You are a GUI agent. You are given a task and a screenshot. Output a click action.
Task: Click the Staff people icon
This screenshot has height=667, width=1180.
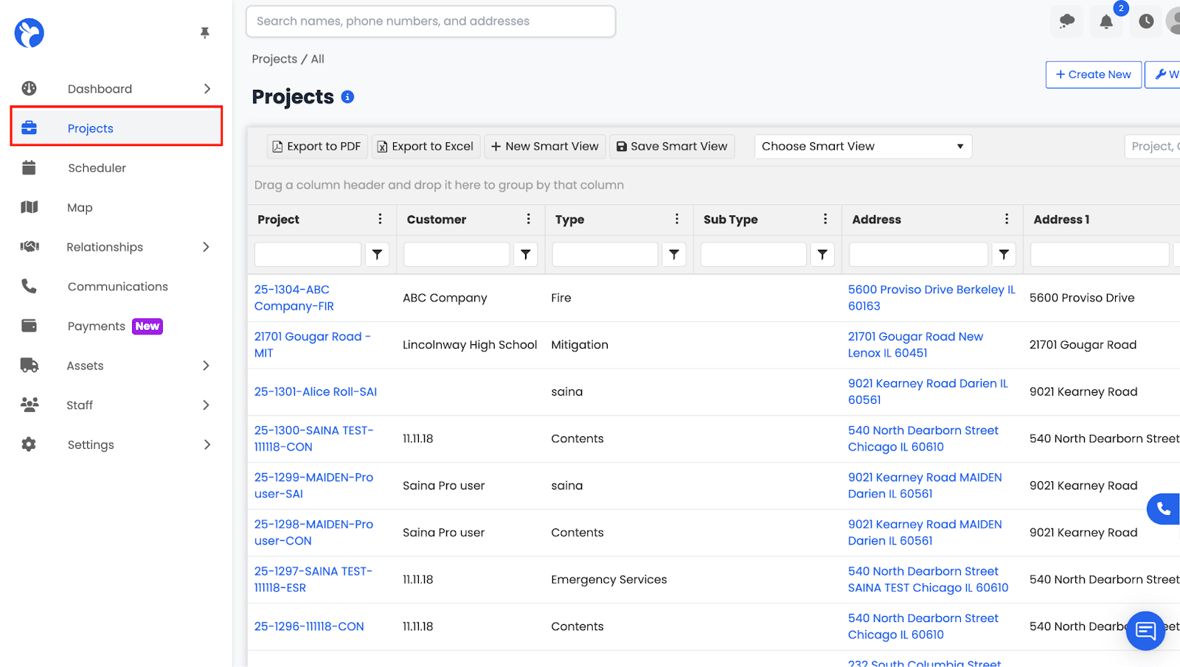[29, 405]
